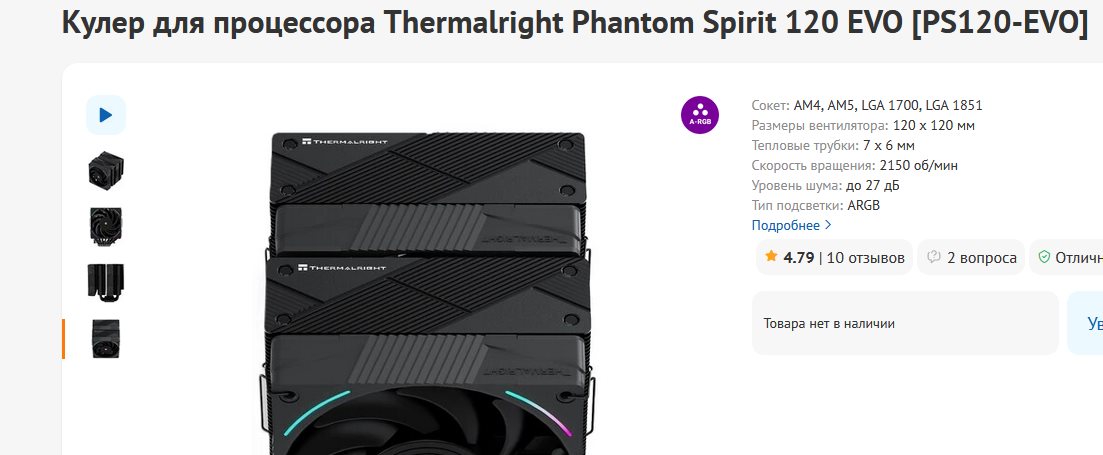Click the questions speech-bubble icon
1103x455 pixels.
(x=935, y=258)
